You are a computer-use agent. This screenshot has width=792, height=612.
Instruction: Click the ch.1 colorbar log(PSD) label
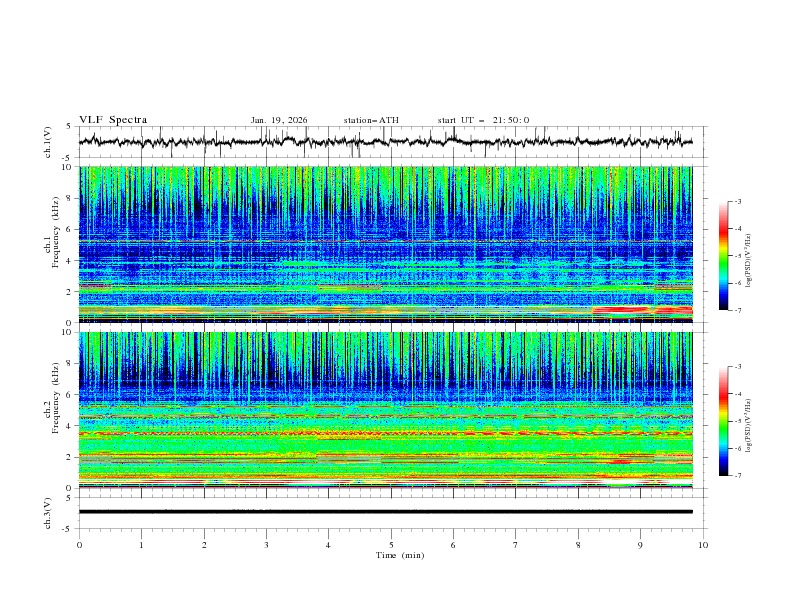pos(748,261)
